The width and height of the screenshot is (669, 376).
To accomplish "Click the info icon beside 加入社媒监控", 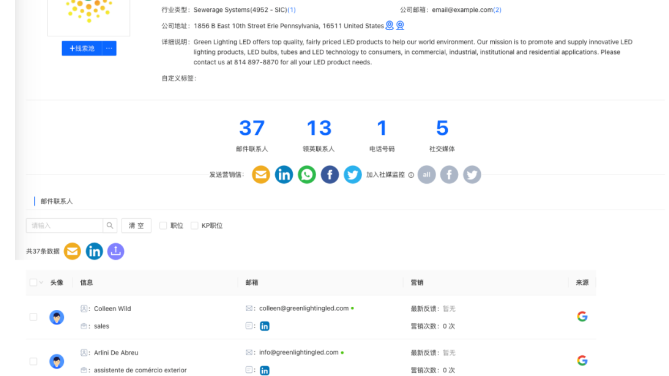I will 411,175.
